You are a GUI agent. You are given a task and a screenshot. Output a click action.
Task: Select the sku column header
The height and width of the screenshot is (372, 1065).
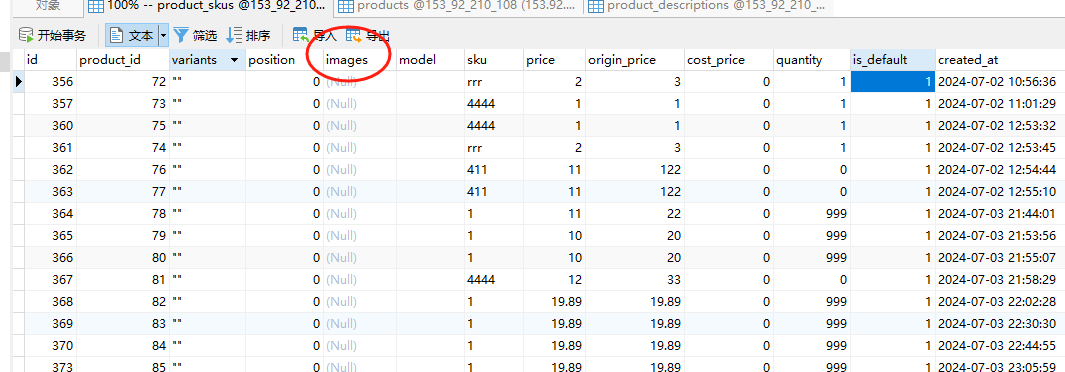coord(494,60)
